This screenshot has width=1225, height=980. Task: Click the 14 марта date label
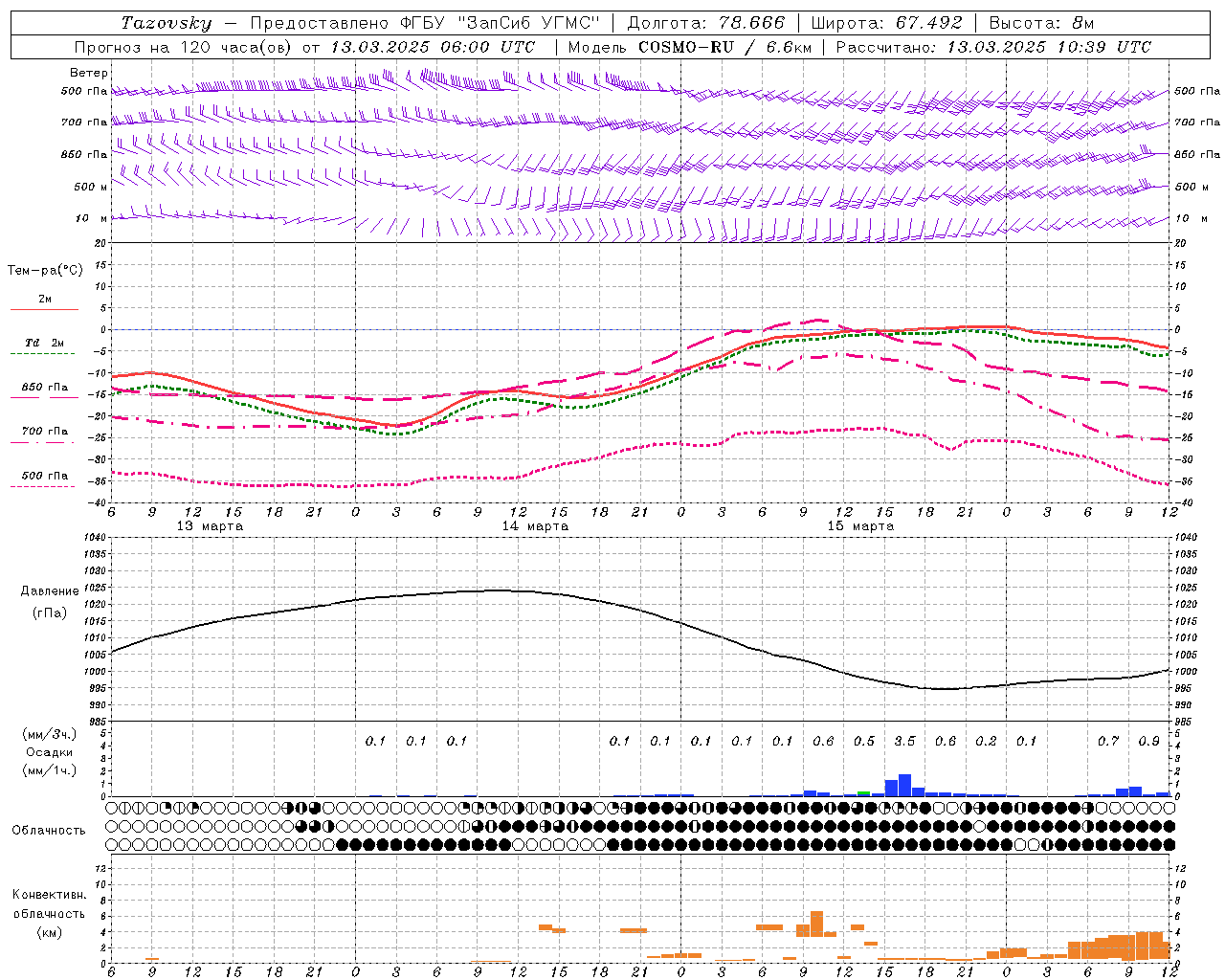(x=535, y=526)
